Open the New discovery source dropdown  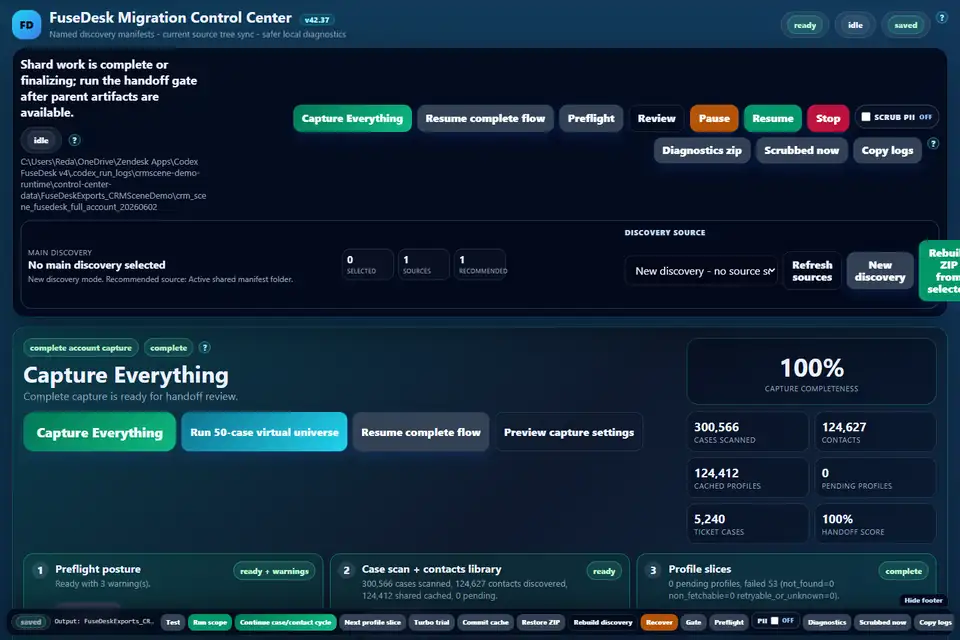[x=702, y=271]
